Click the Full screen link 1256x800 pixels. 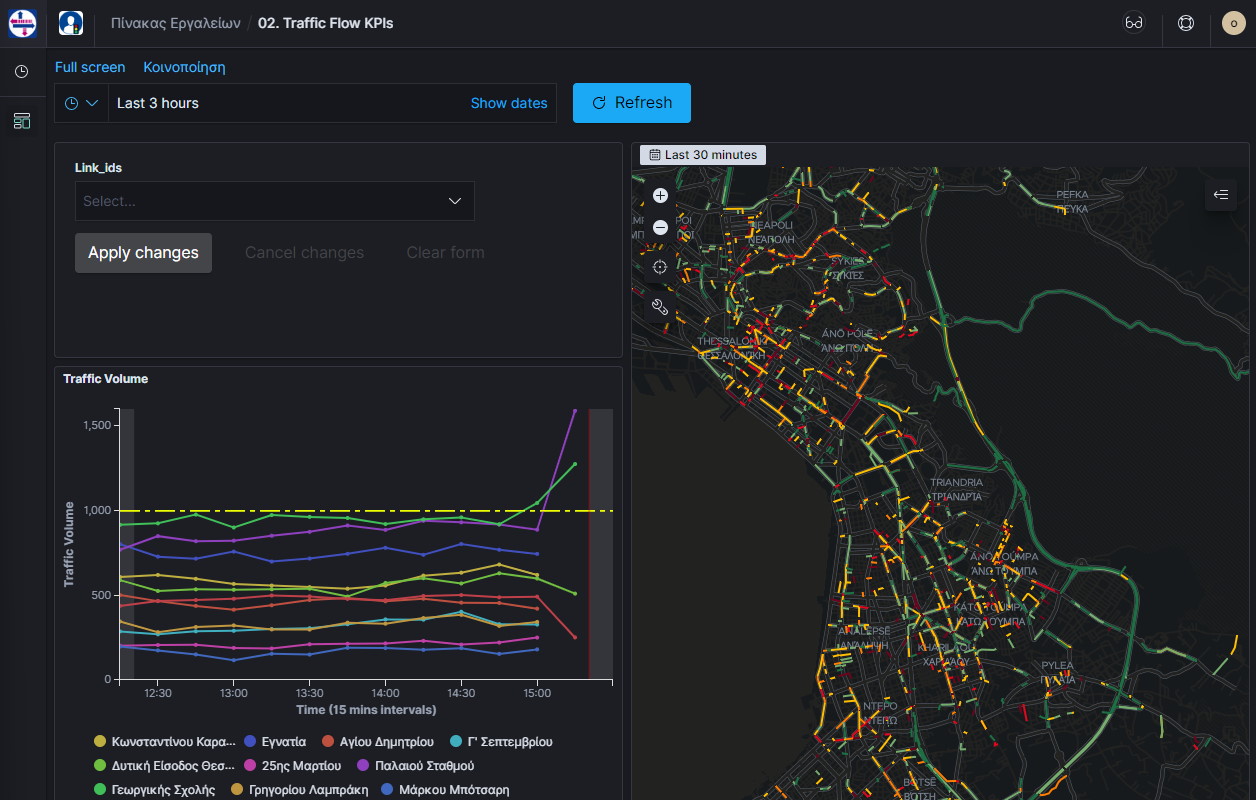click(x=90, y=67)
